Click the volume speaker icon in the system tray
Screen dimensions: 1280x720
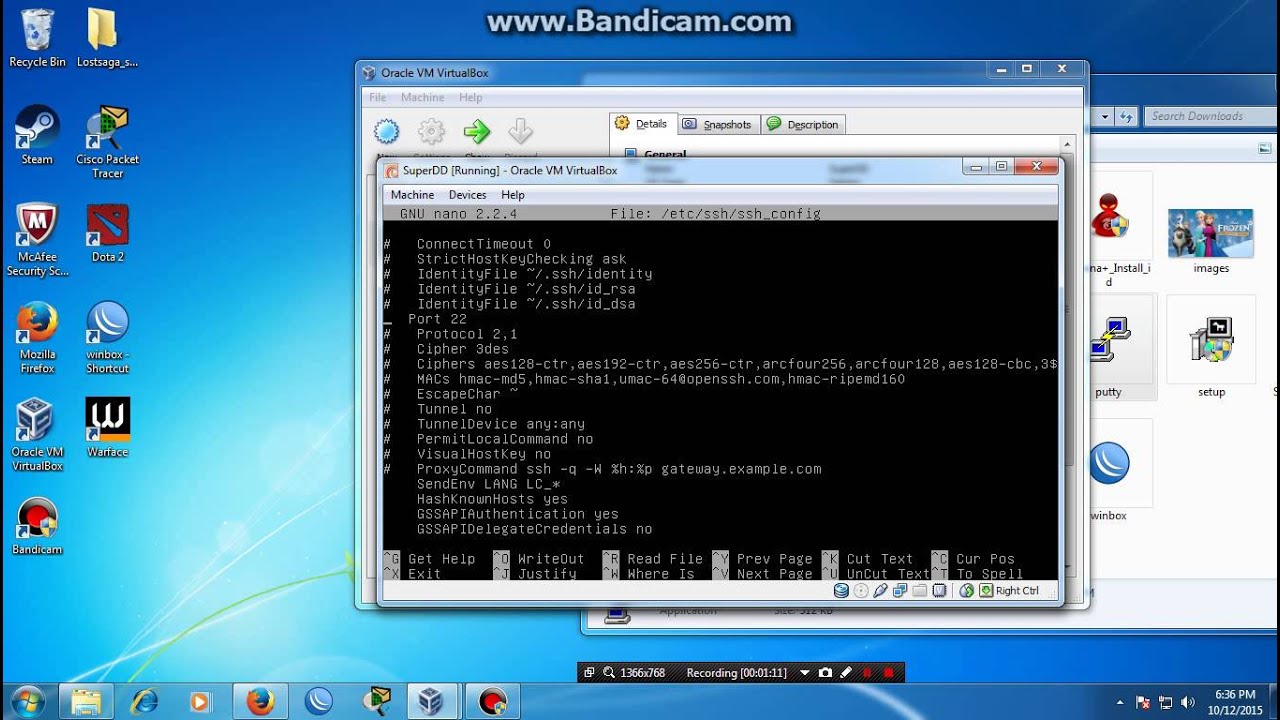(x=1188, y=702)
